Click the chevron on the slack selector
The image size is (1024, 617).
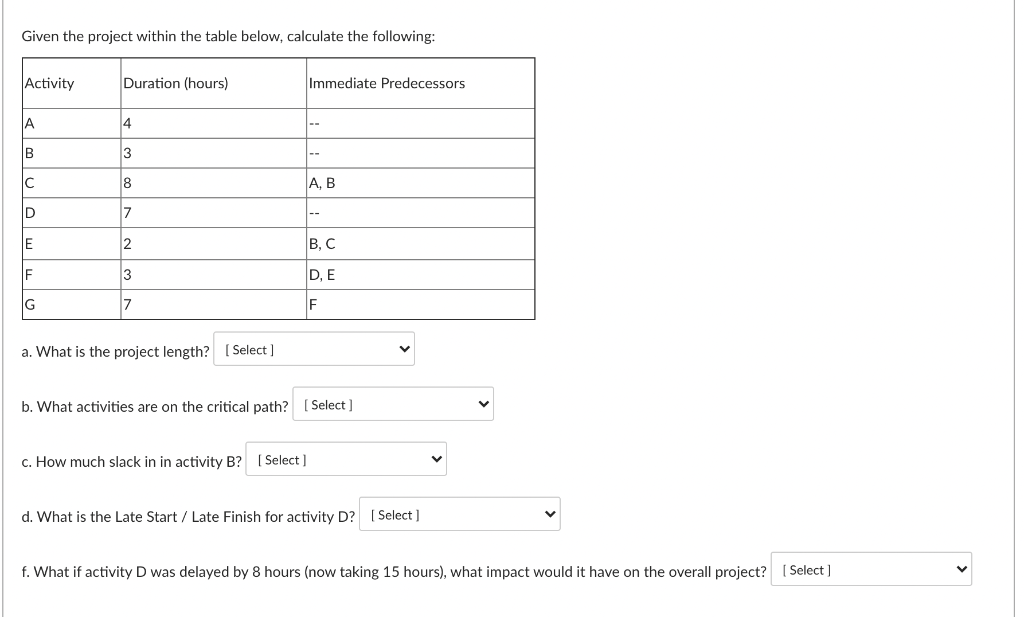(x=435, y=458)
